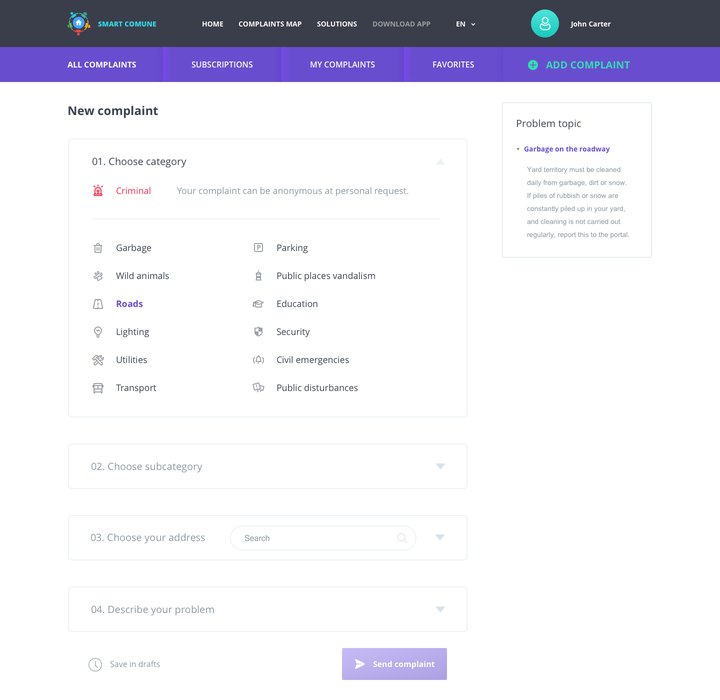Open the Home menu item
This screenshot has width=720, height=700.
click(x=213, y=24)
